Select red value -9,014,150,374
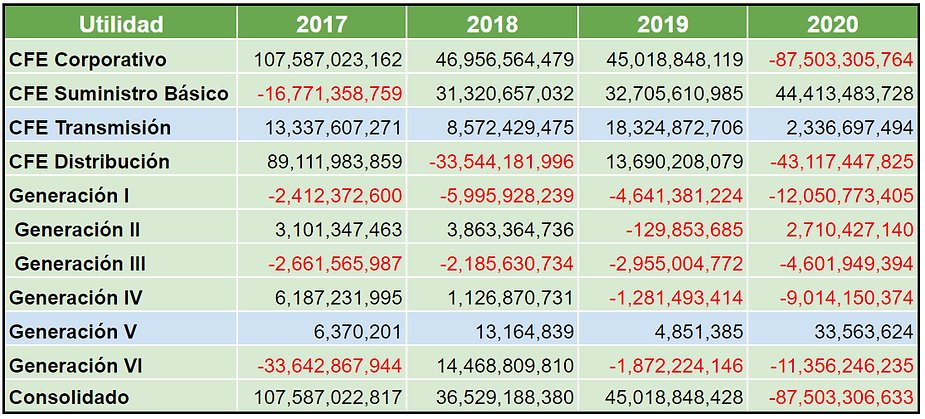 848,298
